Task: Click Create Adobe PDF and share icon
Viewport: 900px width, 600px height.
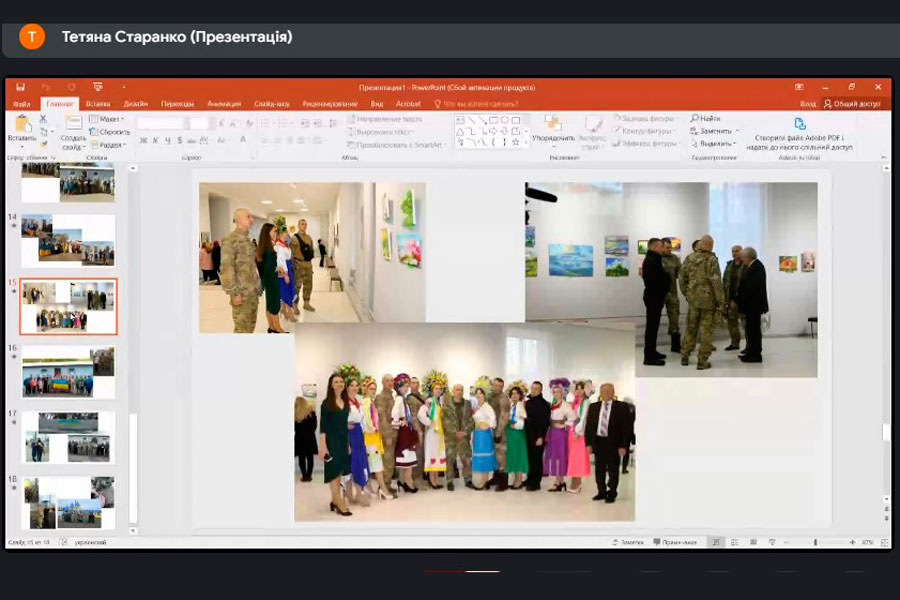Action: click(x=799, y=125)
